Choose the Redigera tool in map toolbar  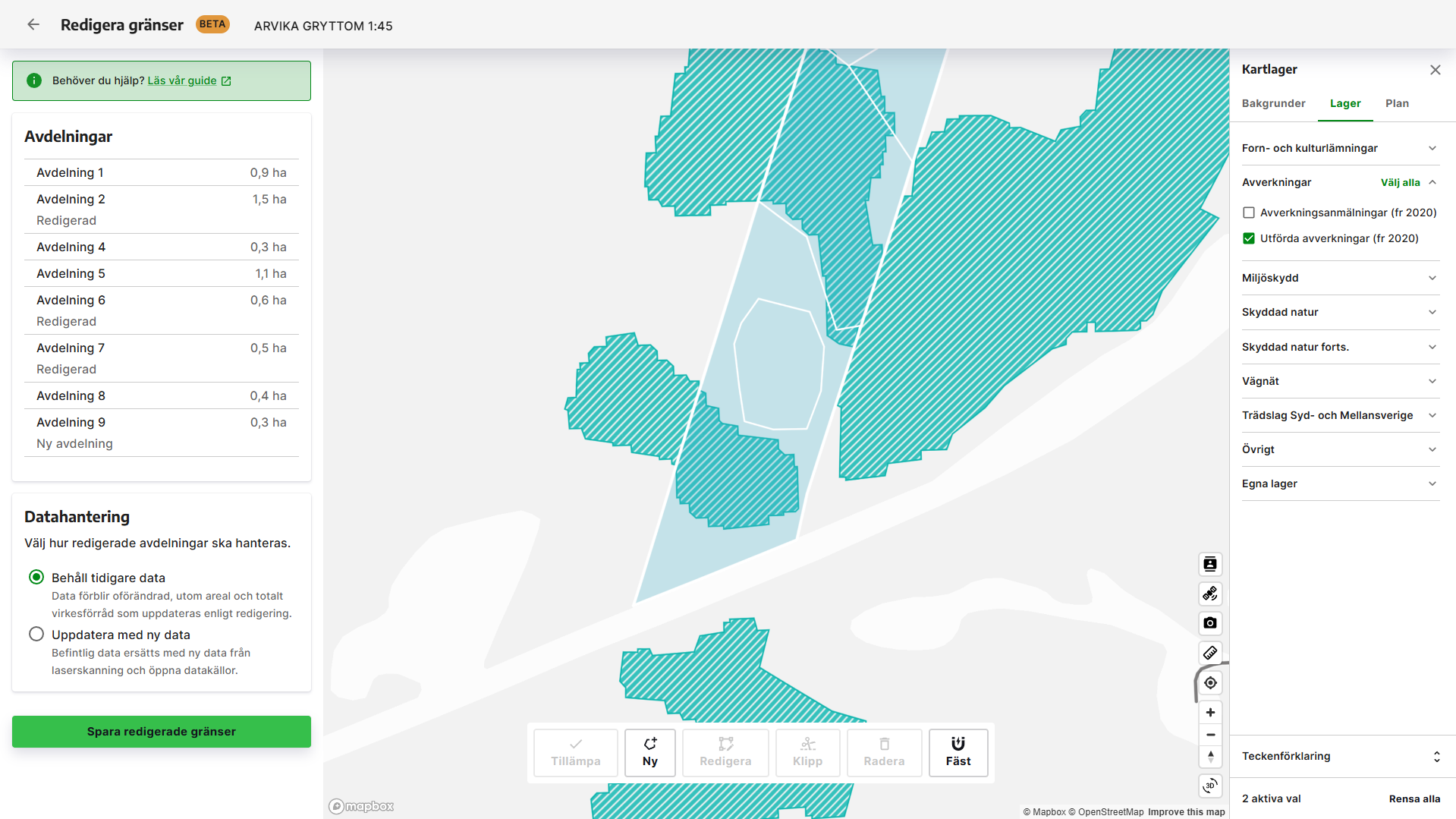[725, 752]
